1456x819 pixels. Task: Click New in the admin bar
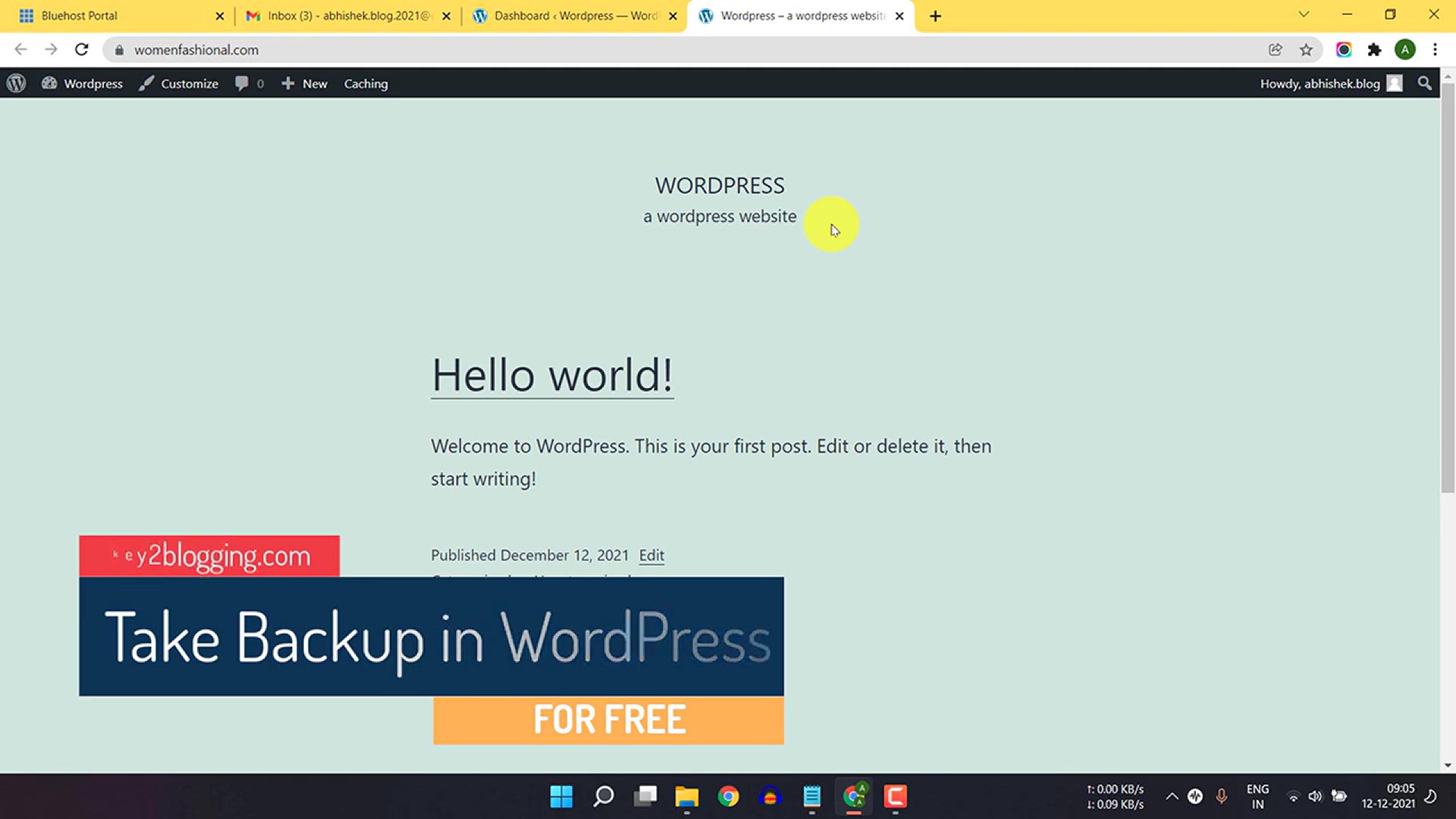coord(304,83)
